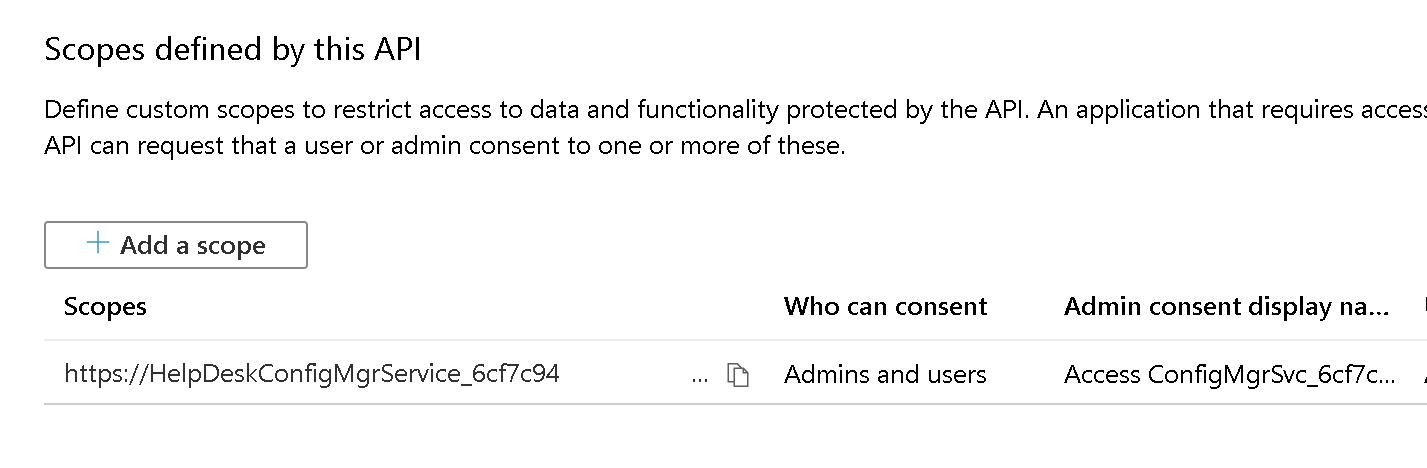The image size is (1427, 468).
Task: Click the cut-off column header at far right
Action: click(1423, 306)
